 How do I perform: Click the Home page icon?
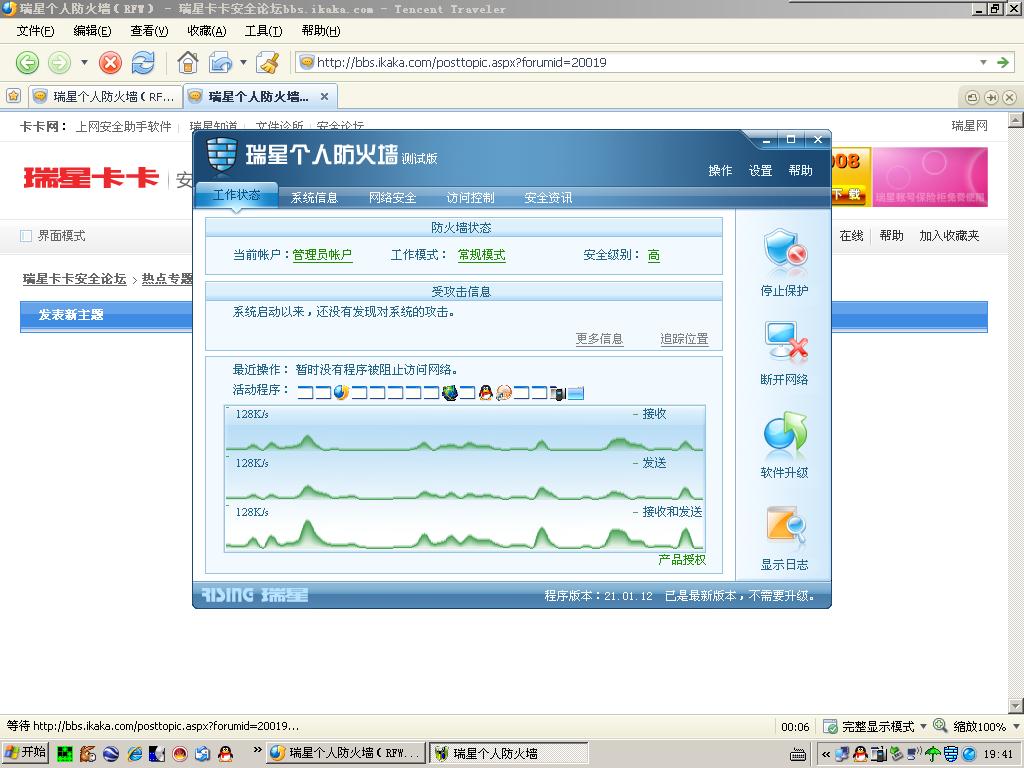187,63
